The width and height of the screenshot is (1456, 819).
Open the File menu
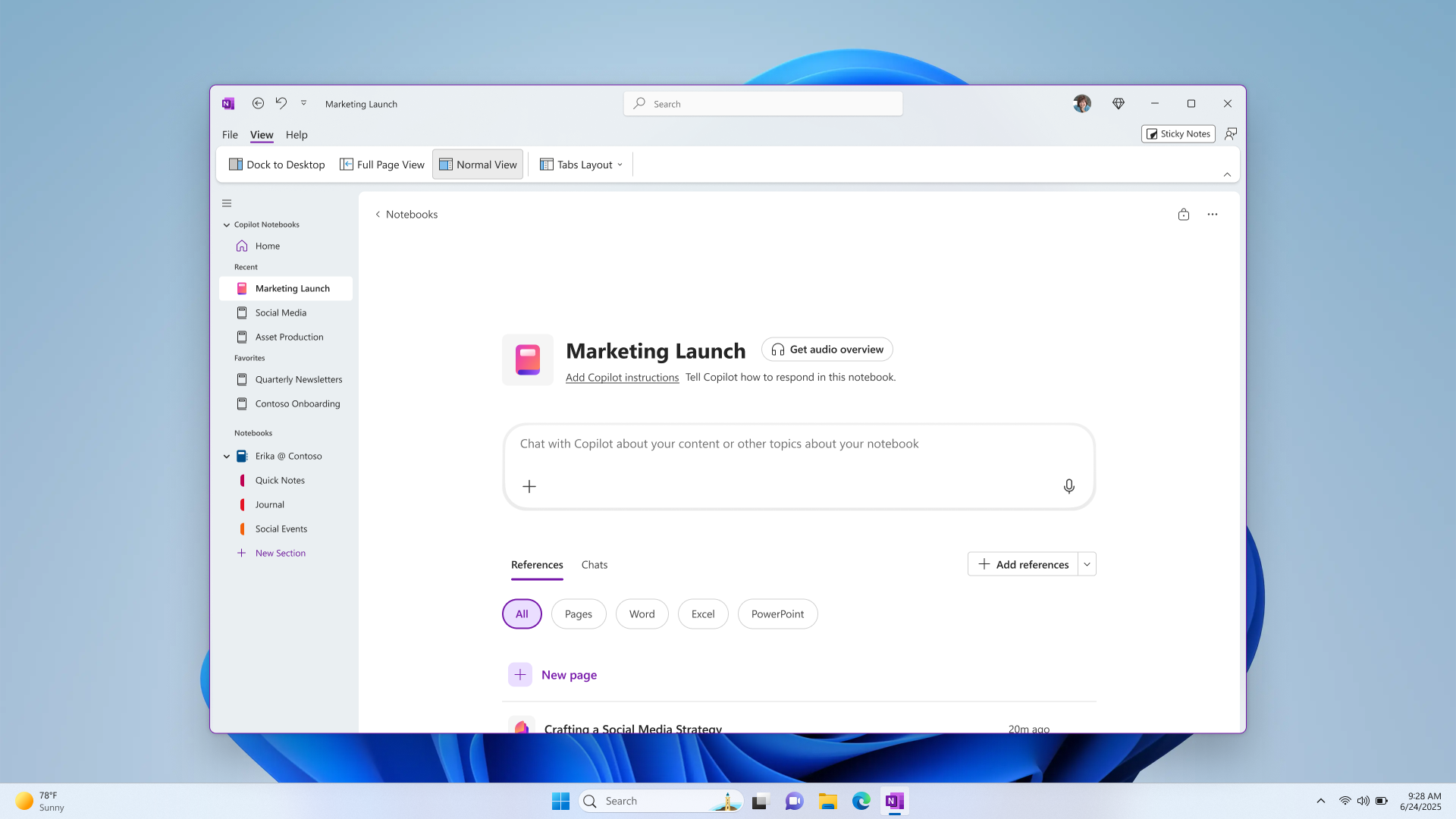tap(229, 134)
